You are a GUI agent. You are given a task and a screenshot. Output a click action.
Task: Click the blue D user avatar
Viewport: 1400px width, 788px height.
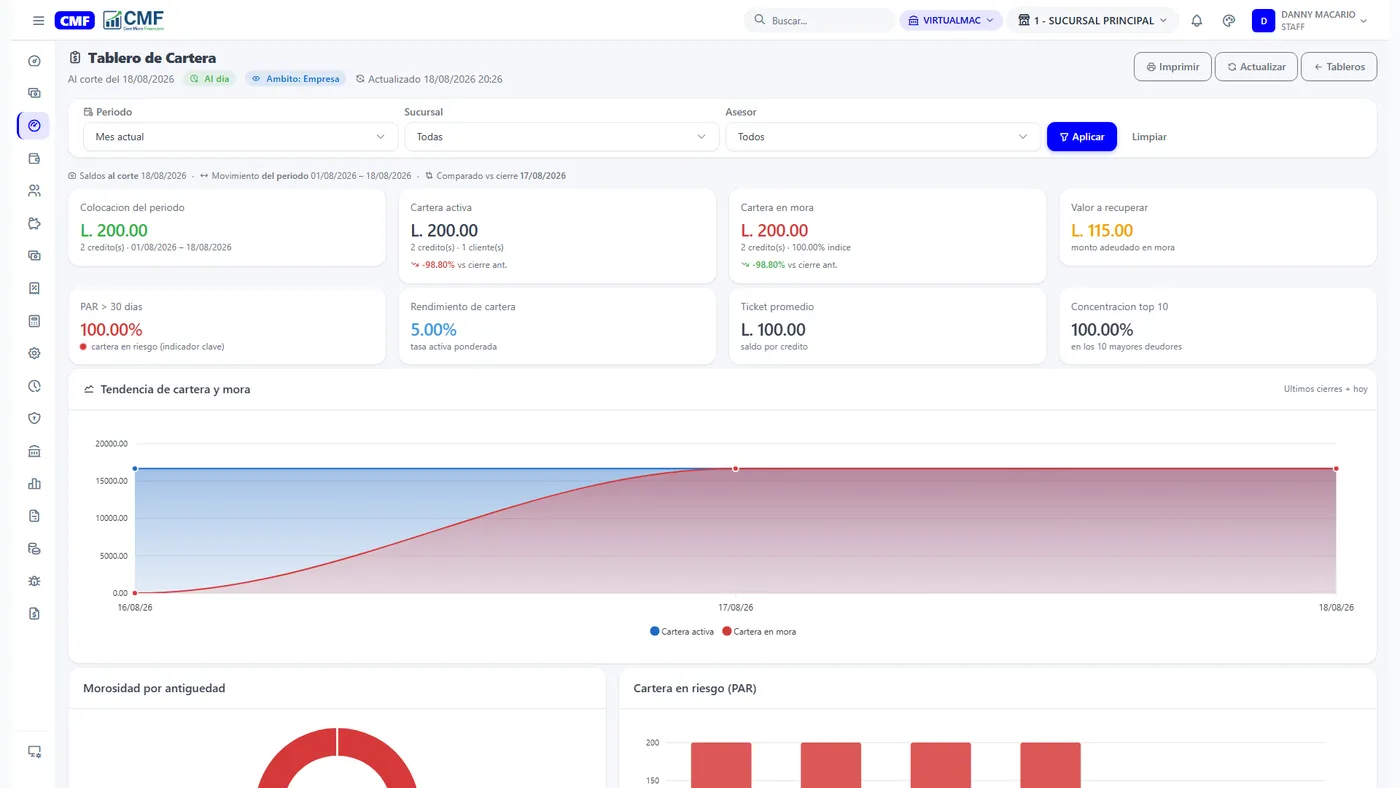[x=1263, y=20]
